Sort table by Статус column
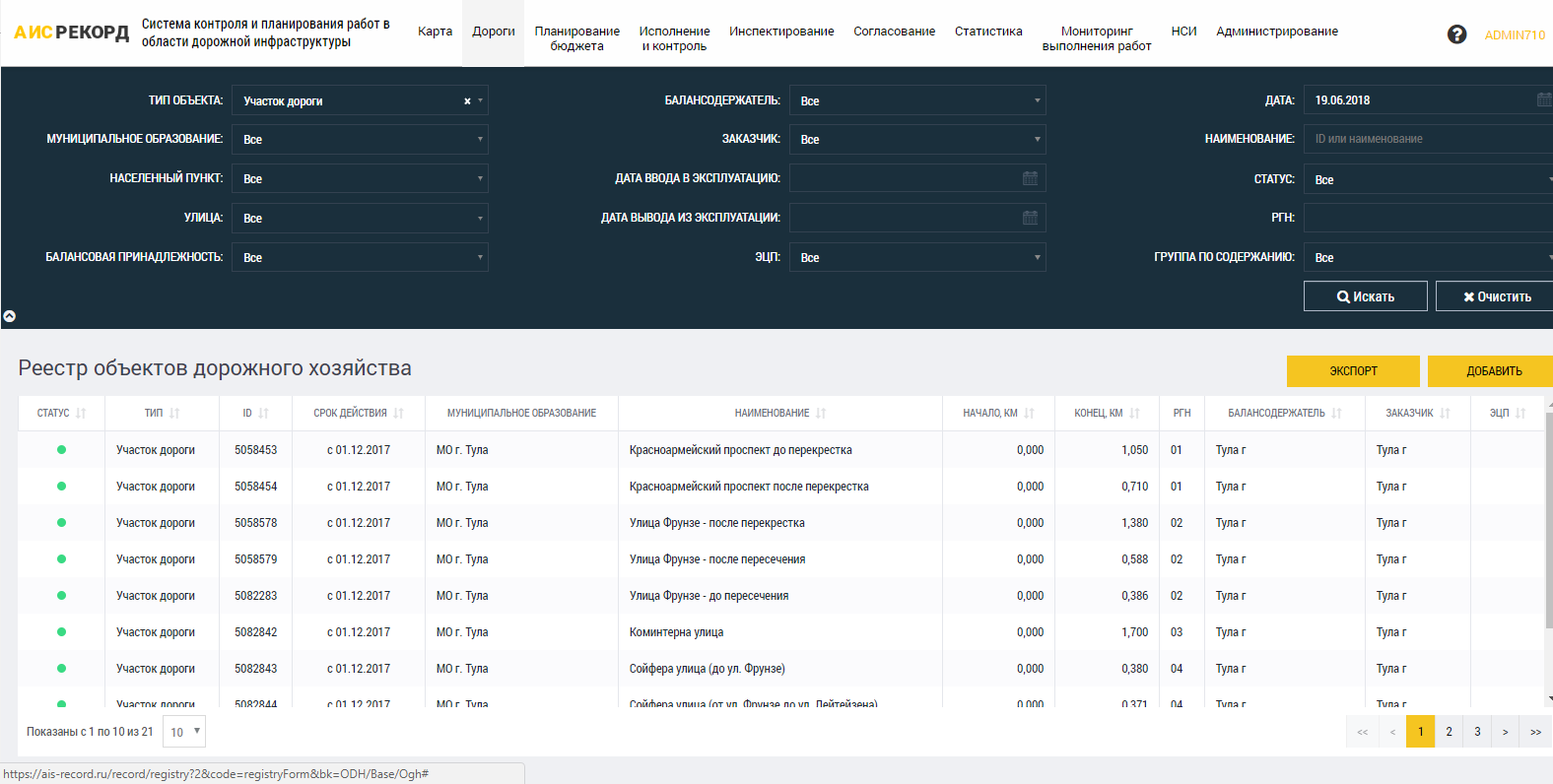The width and height of the screenshot is (1553, 784). [81, 414]
